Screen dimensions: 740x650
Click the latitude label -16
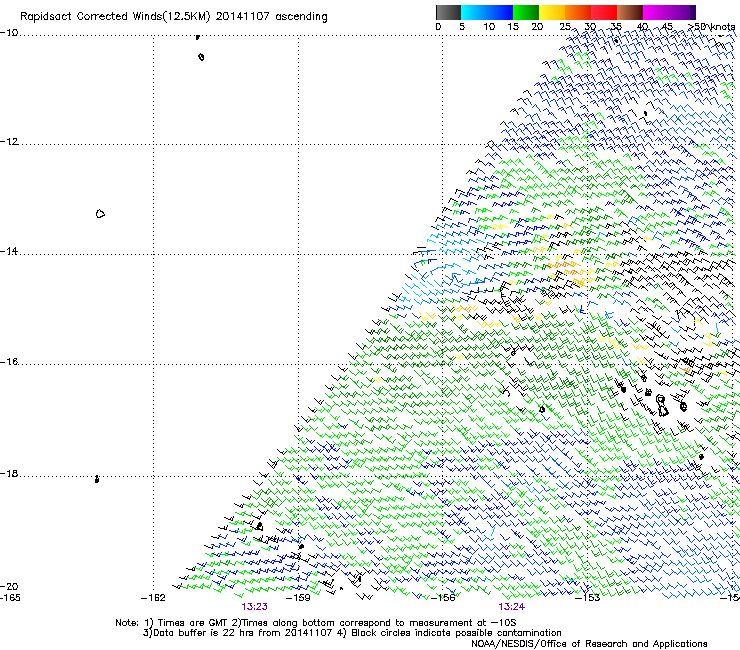[x=9, y=362]
